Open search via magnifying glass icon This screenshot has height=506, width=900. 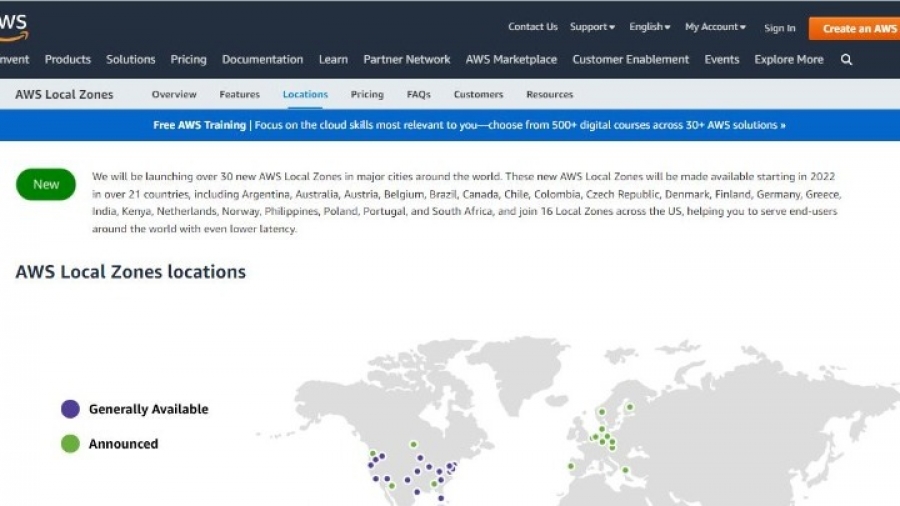(x=846, y=60)
